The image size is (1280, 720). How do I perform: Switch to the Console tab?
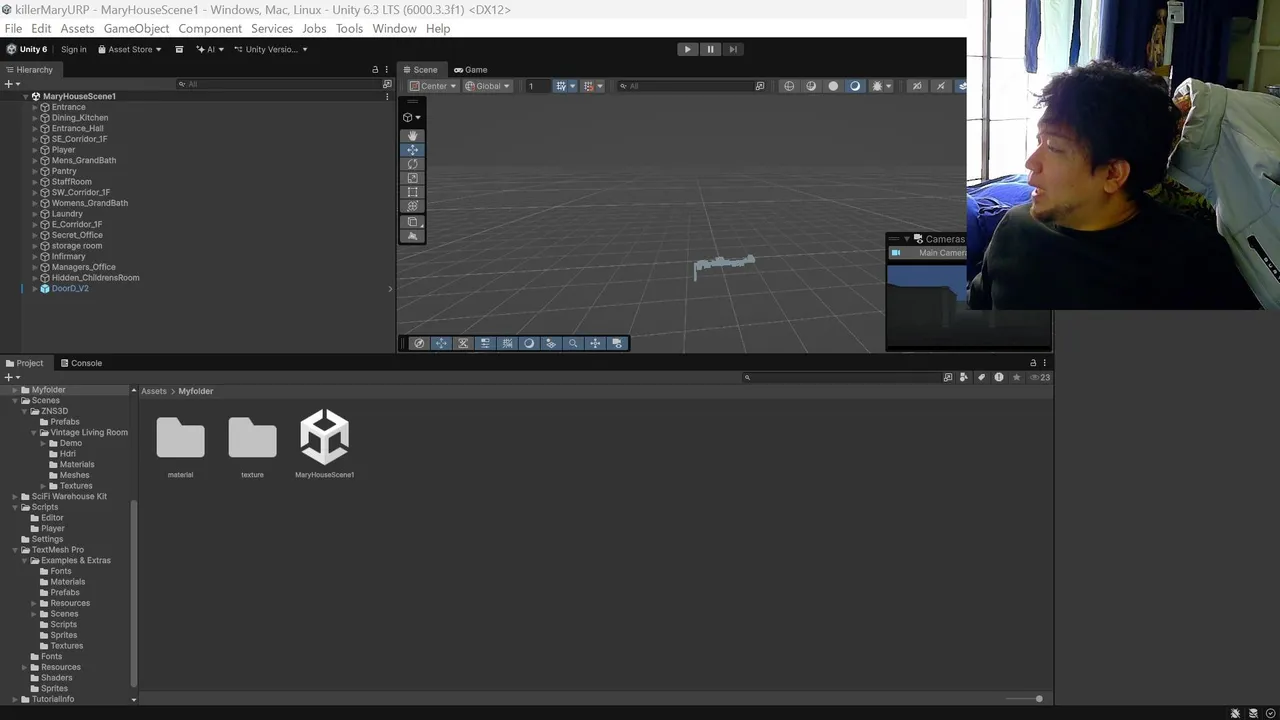point(81,363)
